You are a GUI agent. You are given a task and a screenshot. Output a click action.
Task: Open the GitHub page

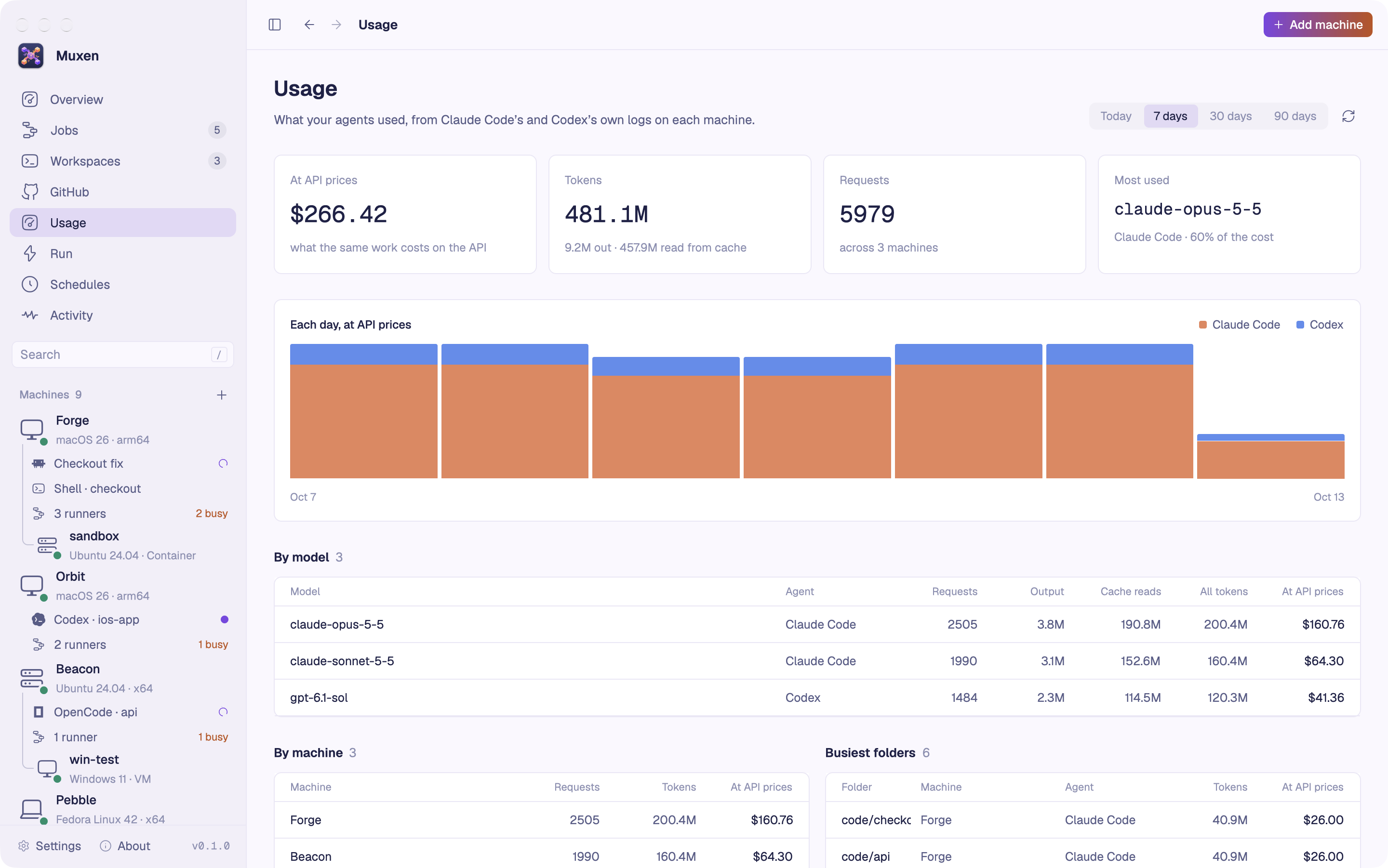[123, 192]
